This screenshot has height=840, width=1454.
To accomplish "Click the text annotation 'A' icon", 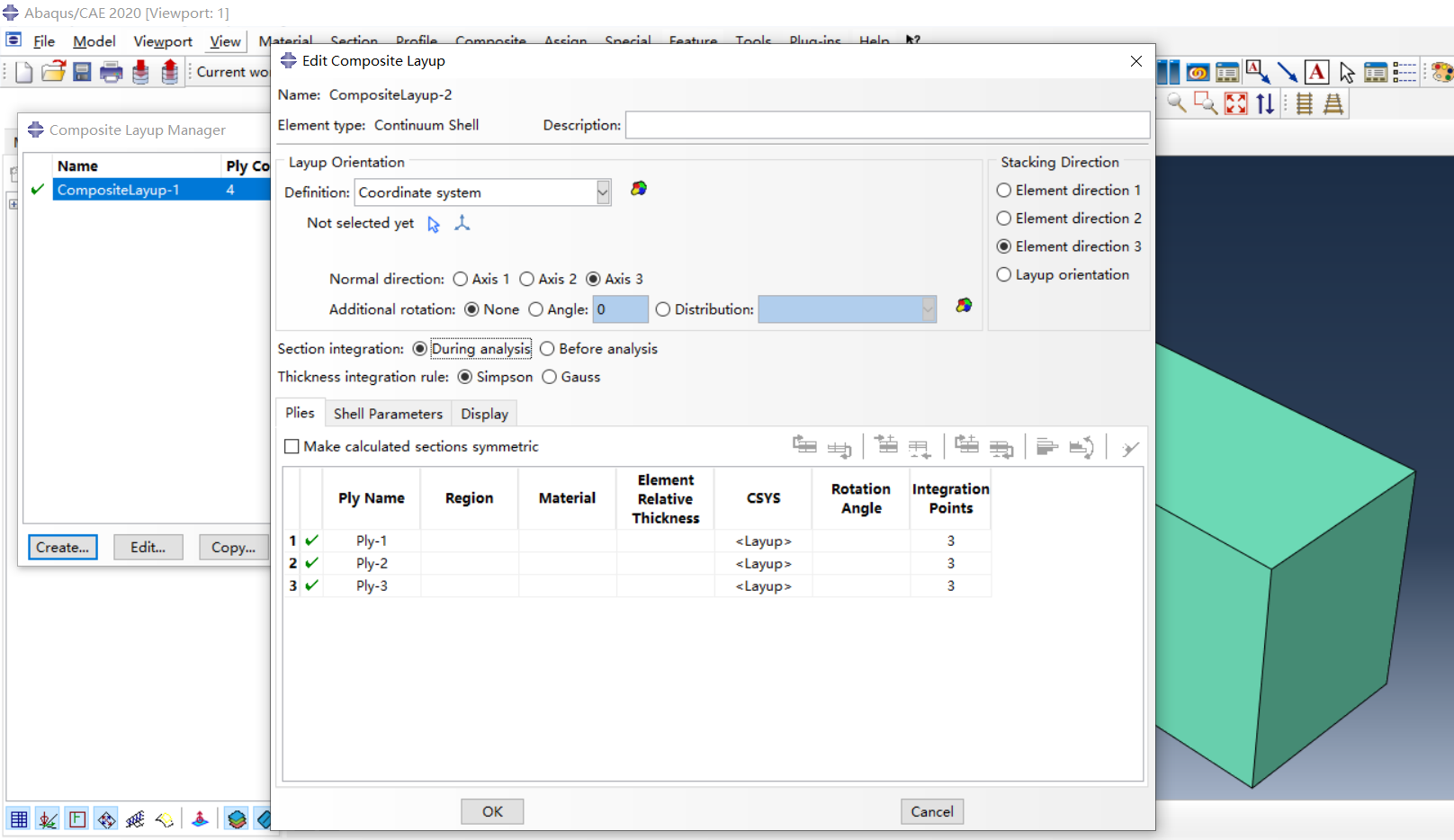I will pyautogui.click(x=1316, y=72).
